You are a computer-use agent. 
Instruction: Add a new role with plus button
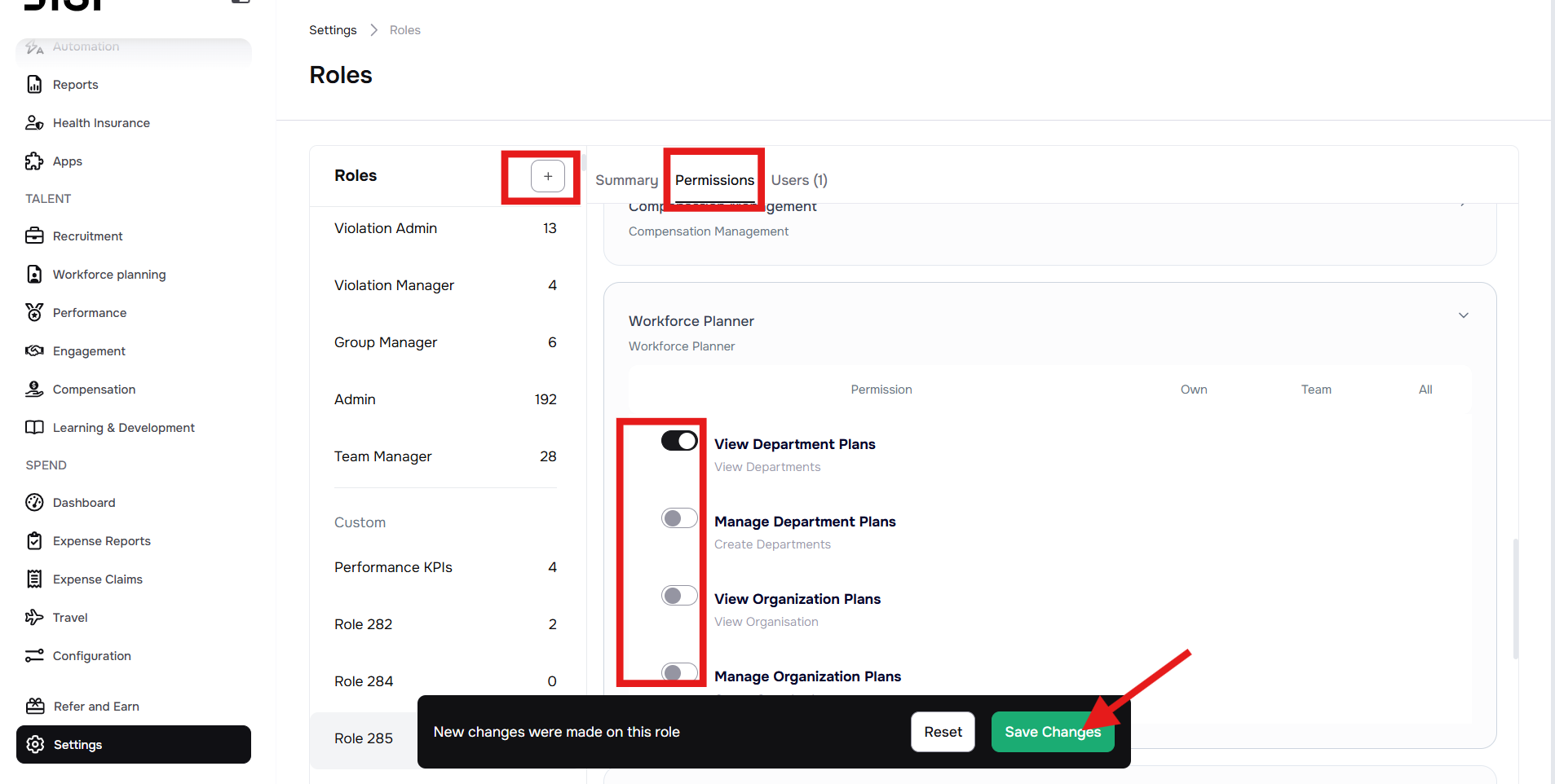point(548,176)
